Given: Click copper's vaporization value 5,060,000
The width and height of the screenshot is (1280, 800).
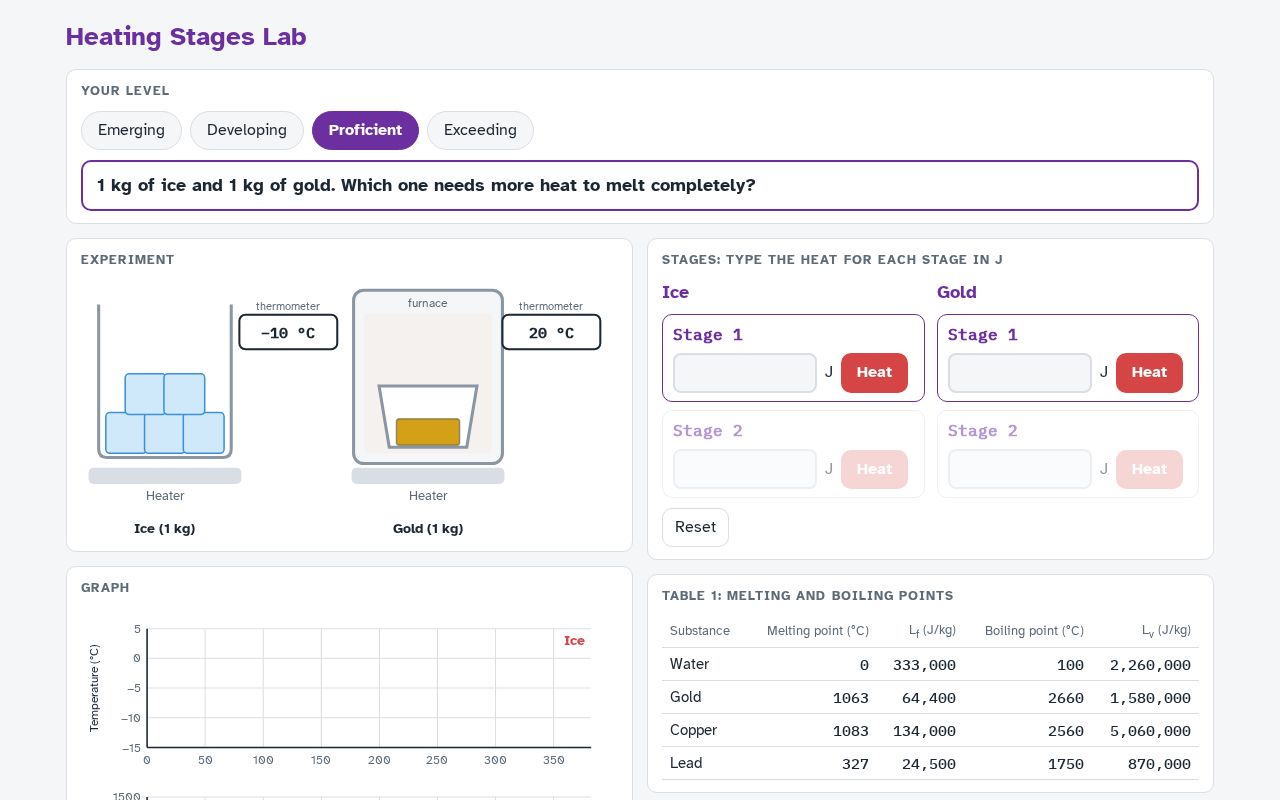Looking at the screenshot, I should coord(1150,731).
